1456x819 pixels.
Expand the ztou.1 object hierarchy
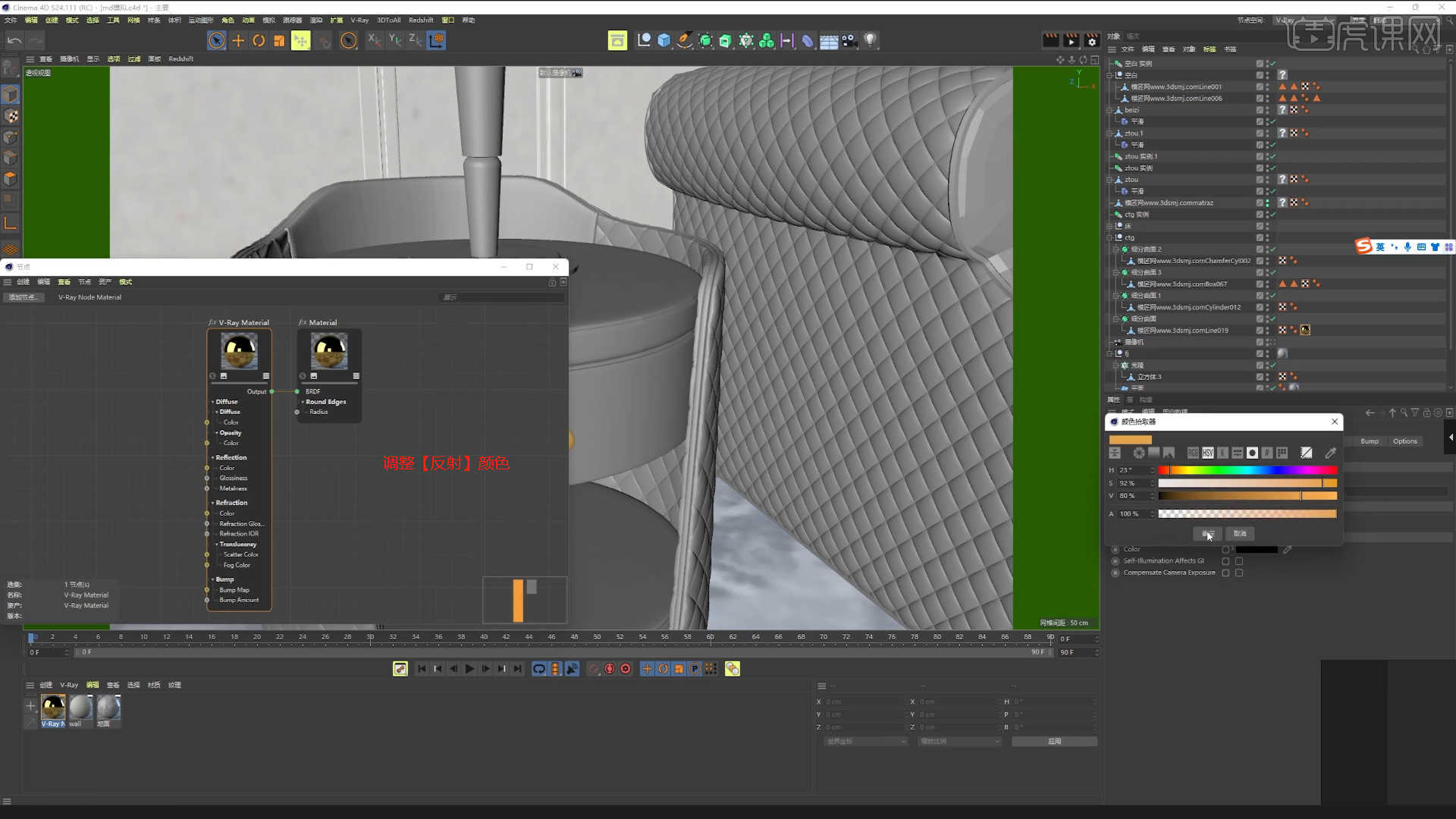point(1109,134)
